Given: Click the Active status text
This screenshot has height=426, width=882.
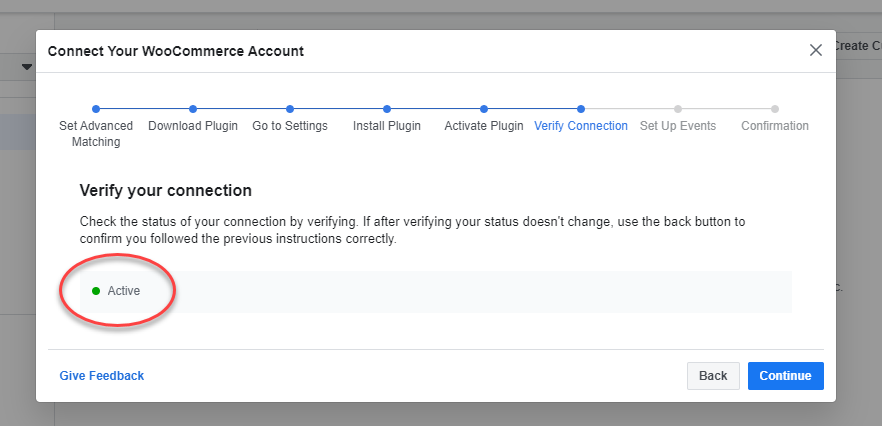Looking at the screenshot, I should [124, 291].
